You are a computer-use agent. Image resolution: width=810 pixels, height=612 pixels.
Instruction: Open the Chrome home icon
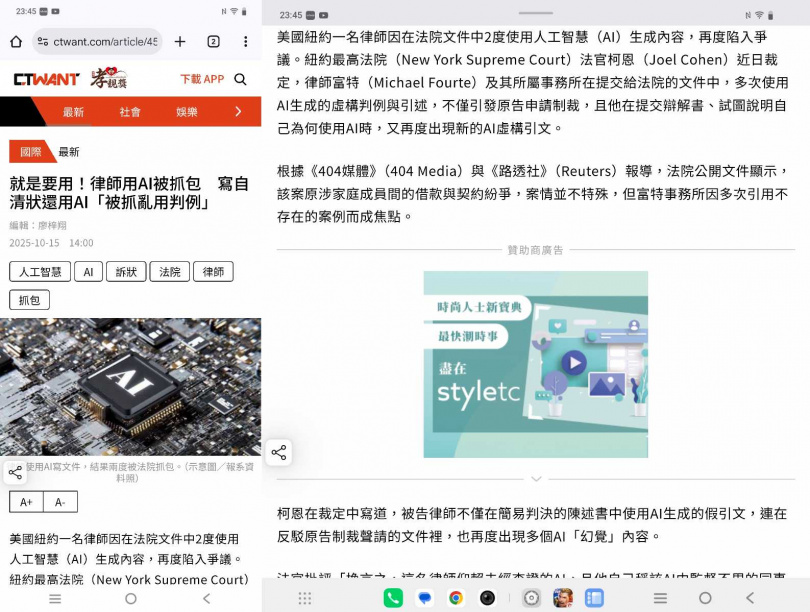[x=17, y=42]
